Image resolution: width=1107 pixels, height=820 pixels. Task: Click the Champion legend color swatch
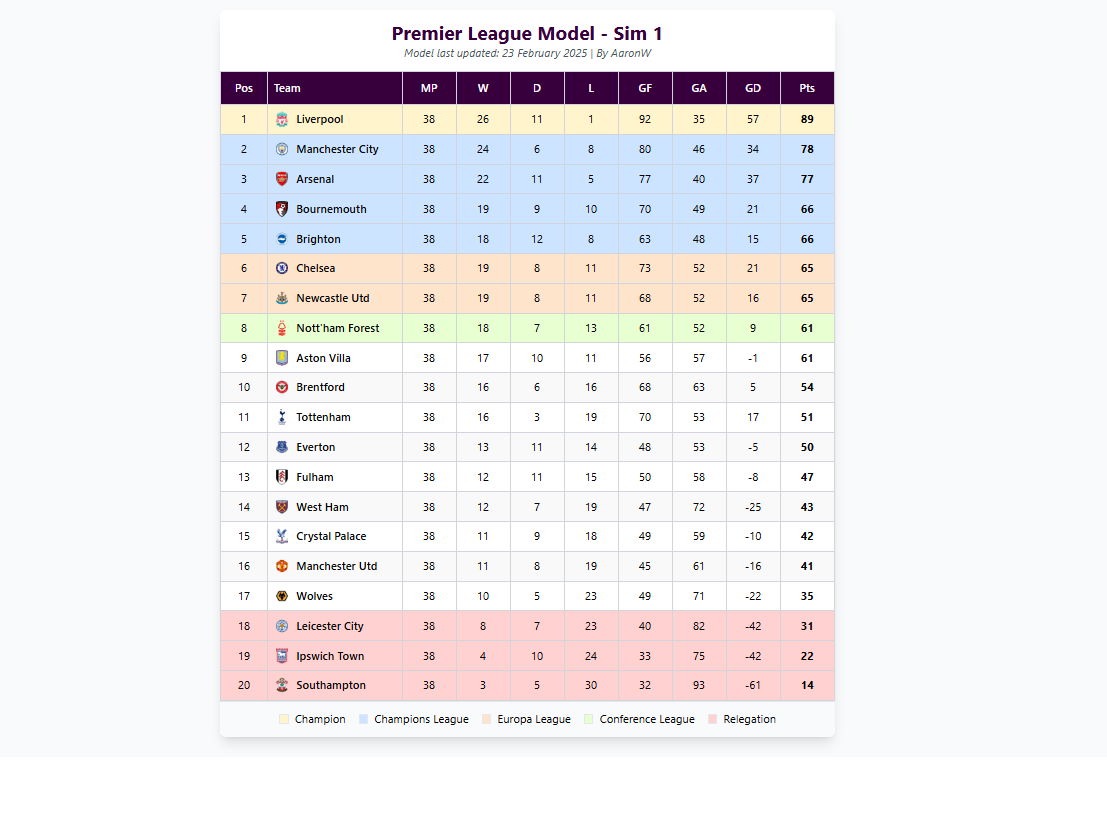click(x=284, y=719)
